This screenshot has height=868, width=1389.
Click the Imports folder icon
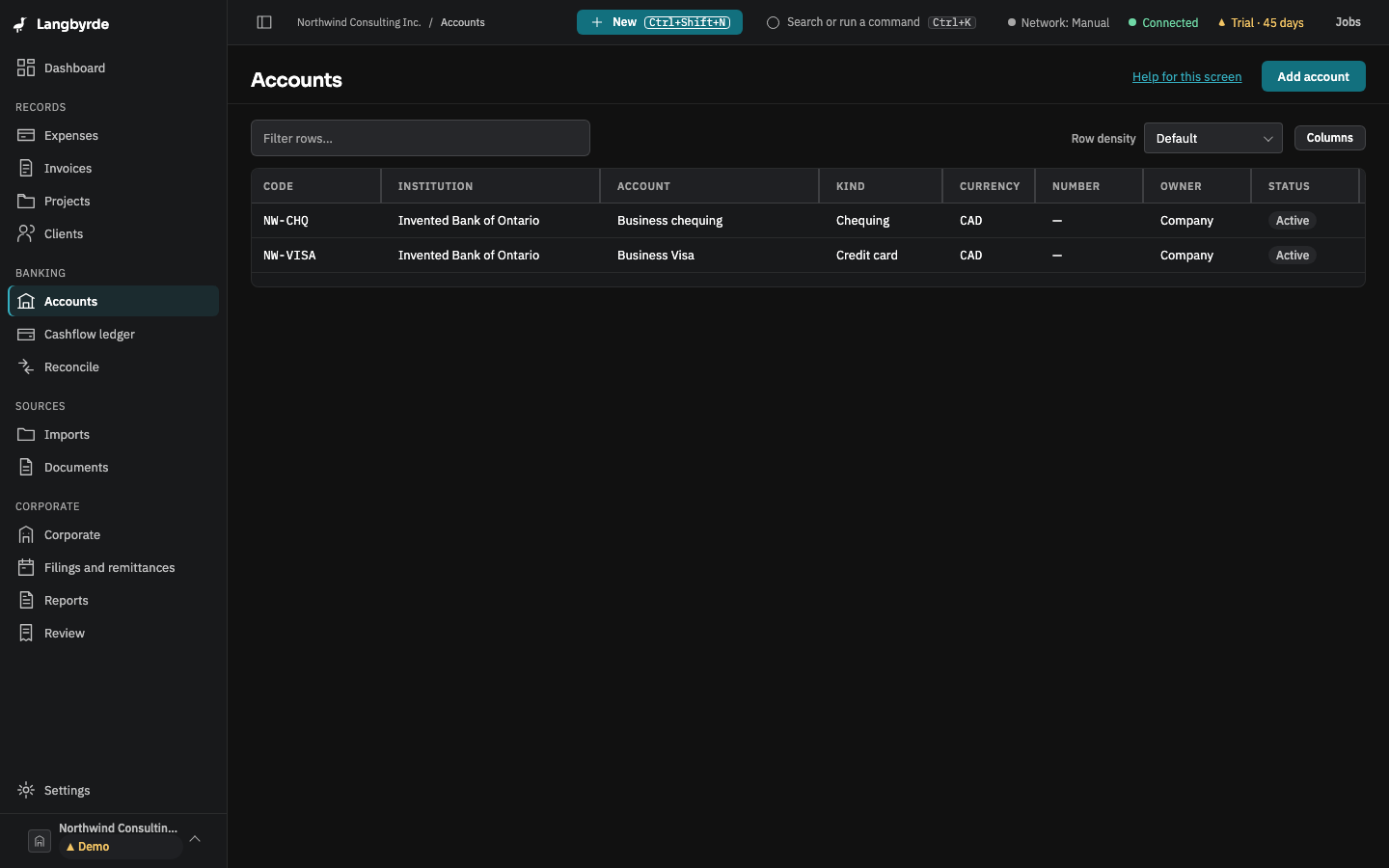[26, 434]
